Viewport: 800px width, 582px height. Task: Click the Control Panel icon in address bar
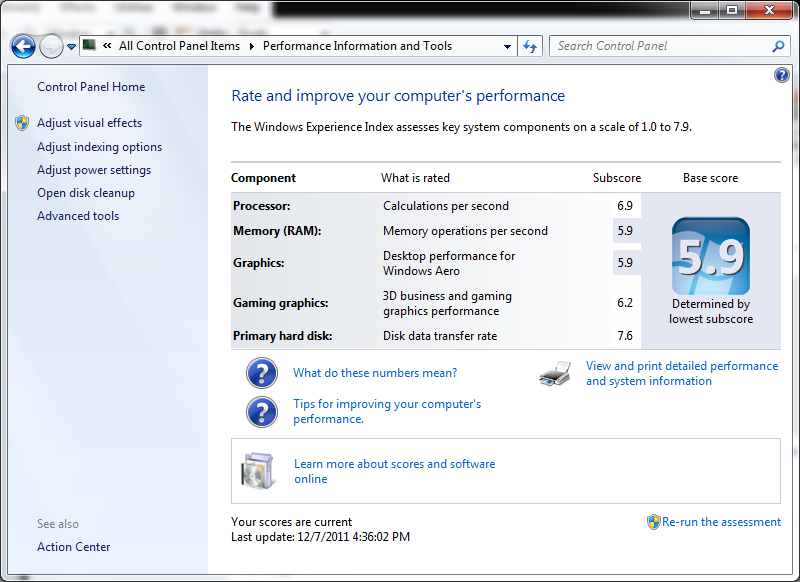89,45
